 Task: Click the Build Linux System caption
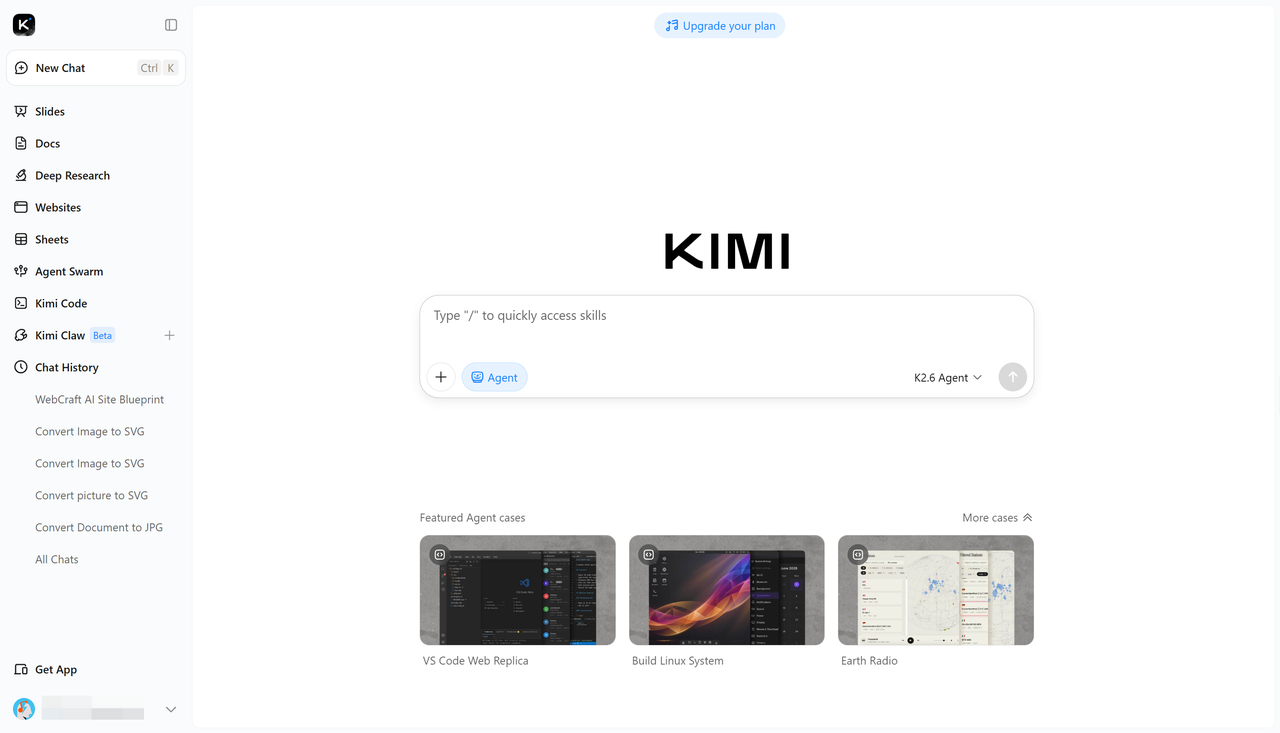click(x=677, y=661)
